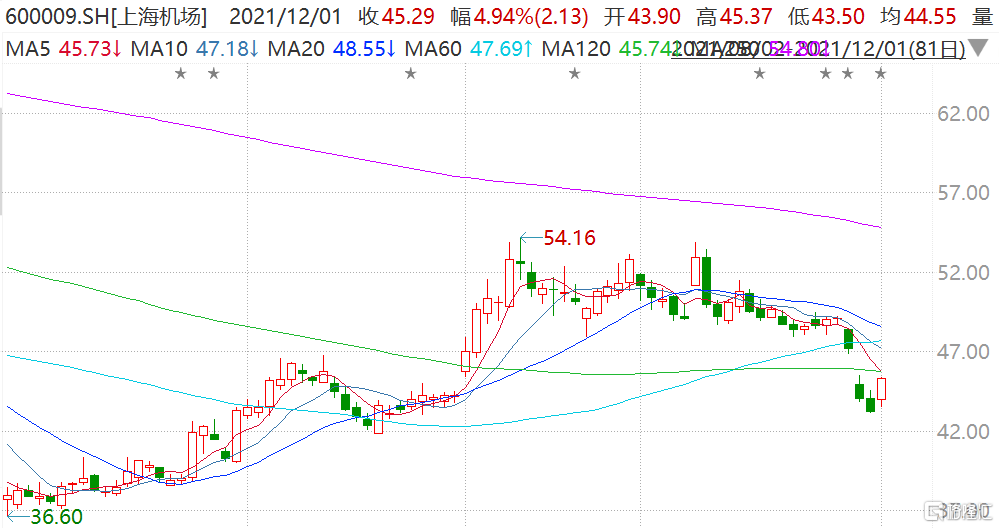Click the closing price 收45.29
The height and width of the screenshot is (528, 999).
[396, 17]
